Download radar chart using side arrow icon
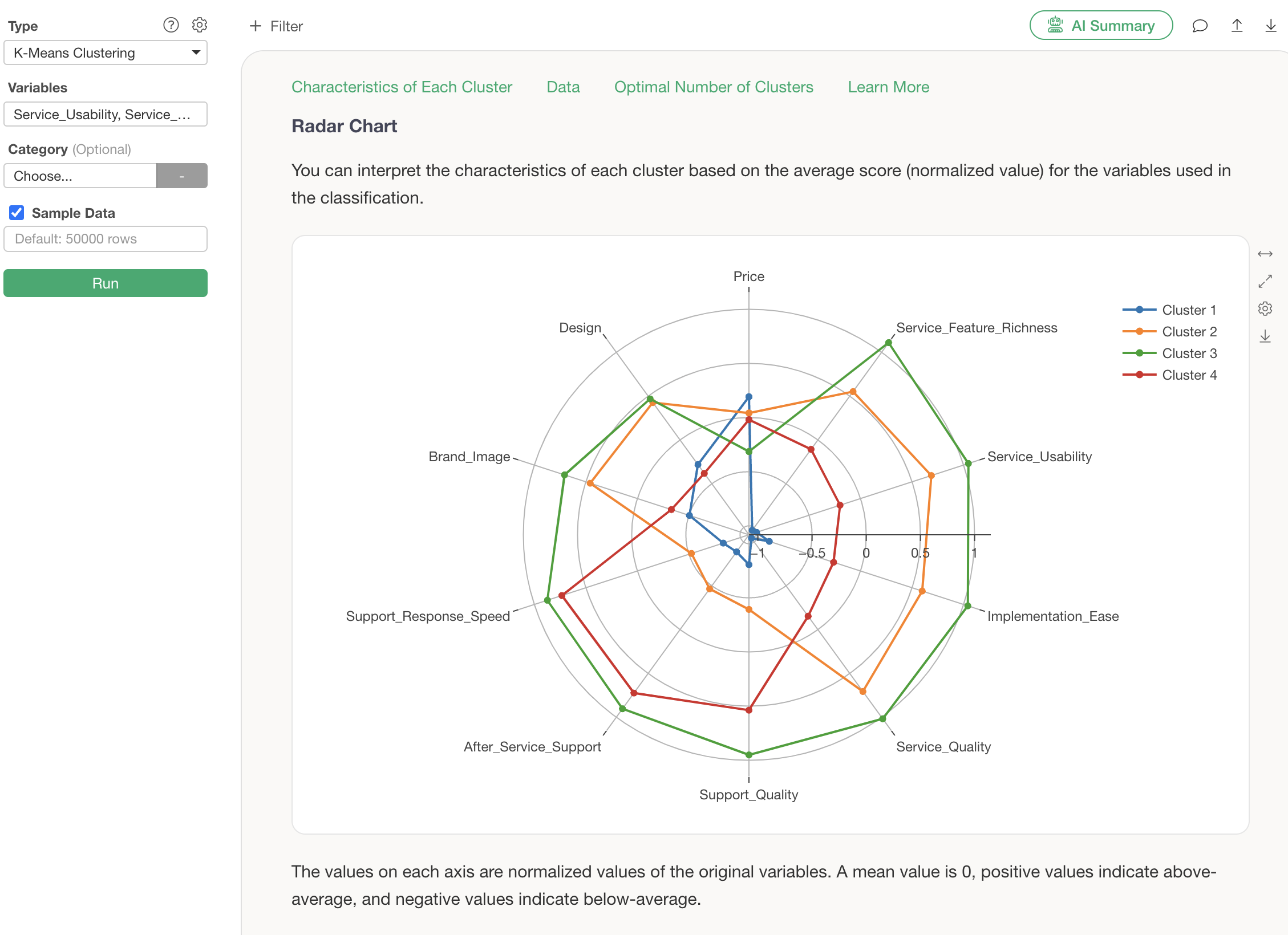 (x=1265, y=336)
